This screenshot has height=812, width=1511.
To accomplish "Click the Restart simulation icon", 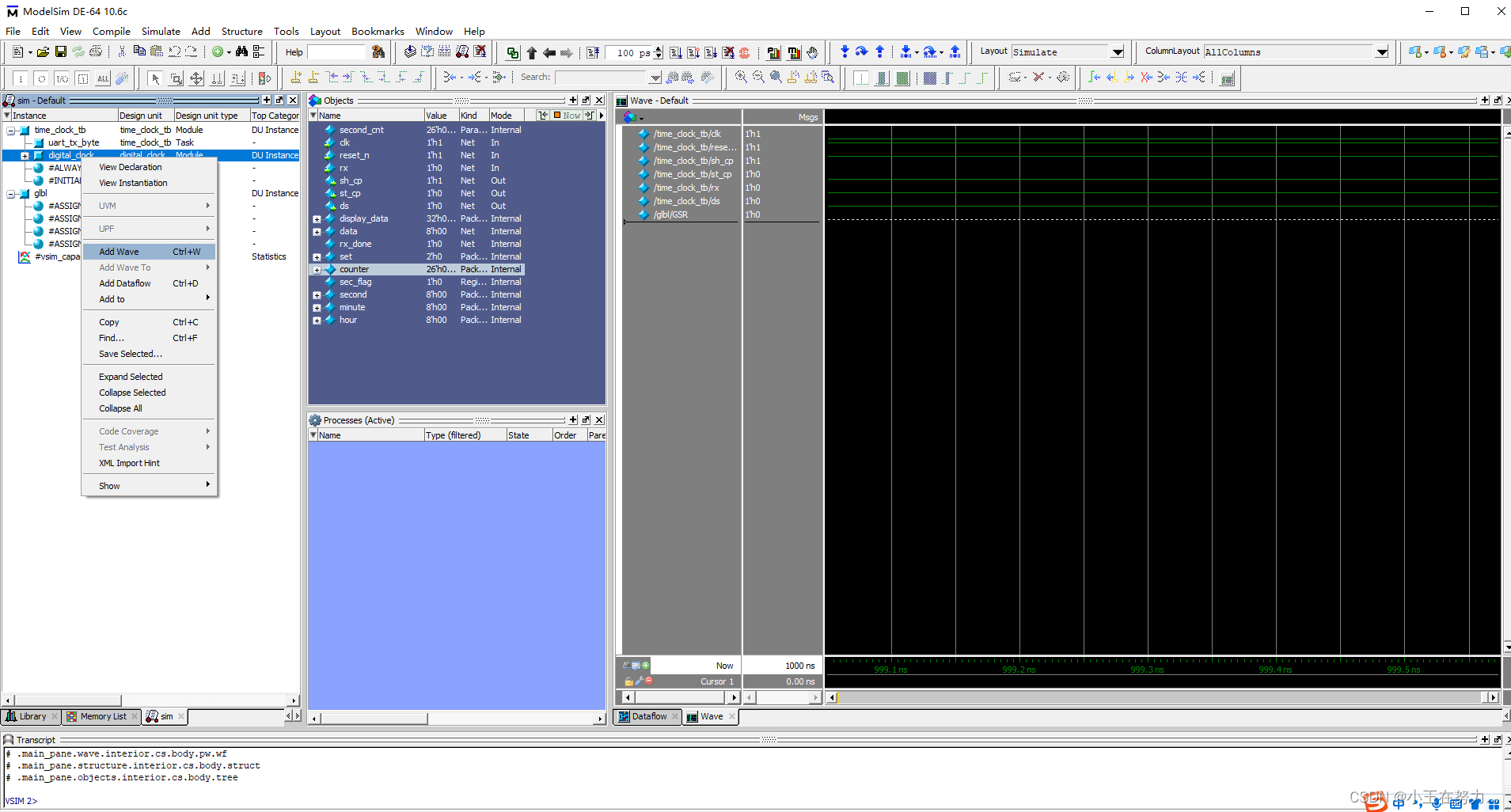I will pos(593,53).
